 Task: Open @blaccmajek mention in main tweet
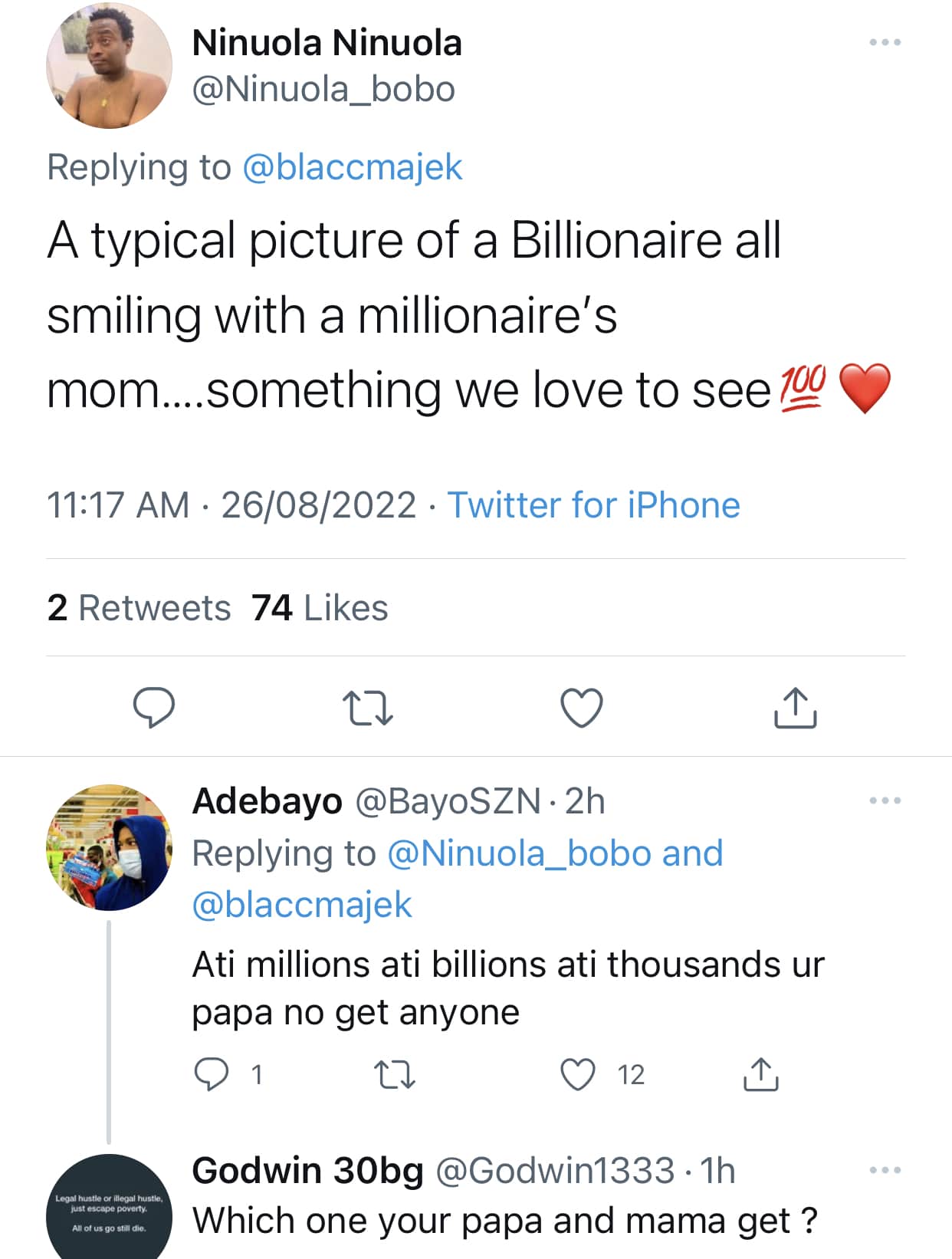tap(353, 167)
